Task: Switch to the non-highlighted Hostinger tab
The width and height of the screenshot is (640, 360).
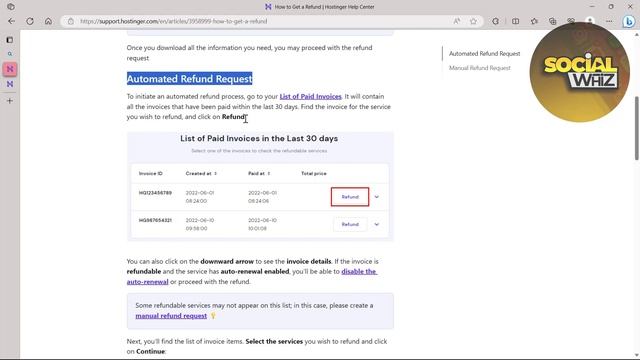Action: click(10, 84)
